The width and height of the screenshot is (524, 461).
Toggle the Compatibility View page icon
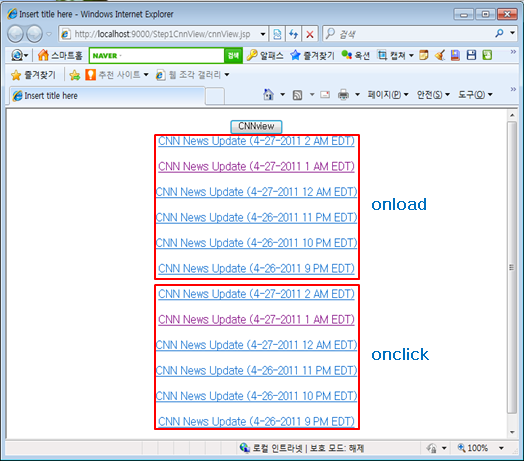277,34
